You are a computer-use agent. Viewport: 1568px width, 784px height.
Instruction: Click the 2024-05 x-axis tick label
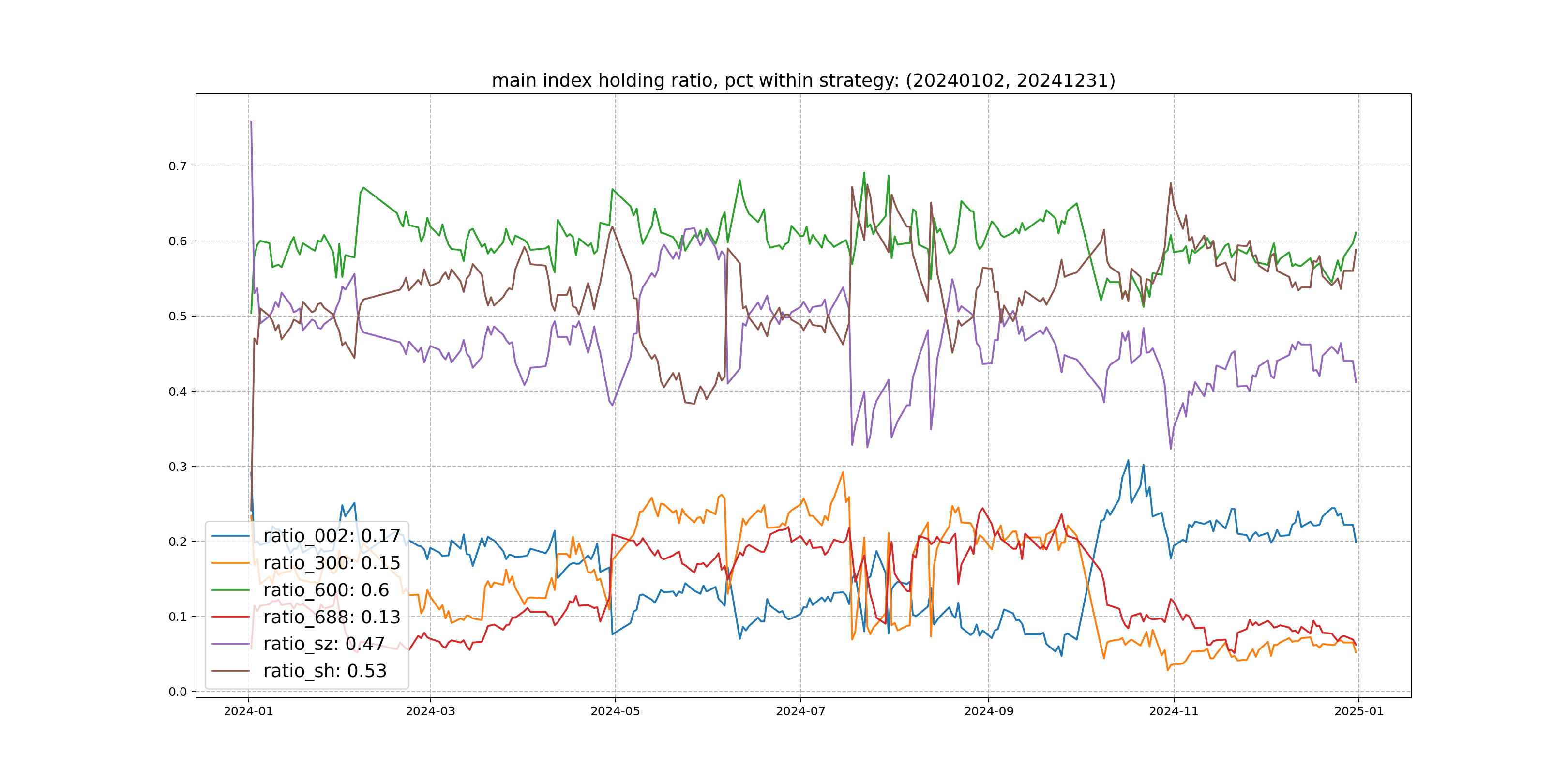(615, 711)
